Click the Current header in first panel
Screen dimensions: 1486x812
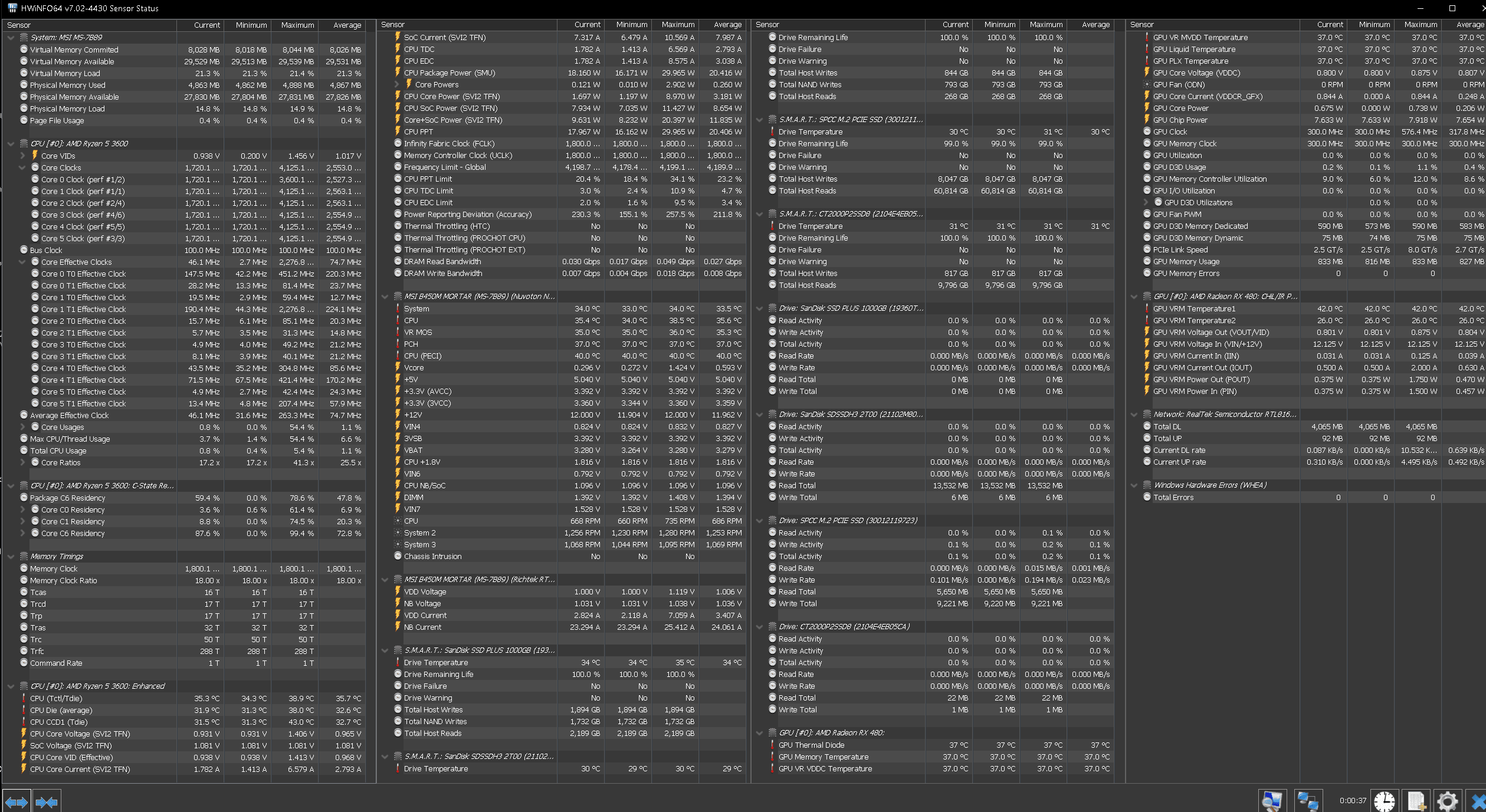tap(200, 25)
